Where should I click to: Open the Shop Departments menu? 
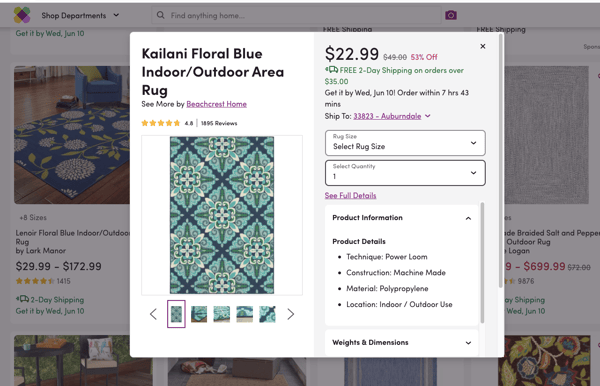click(x=80, y=15)
